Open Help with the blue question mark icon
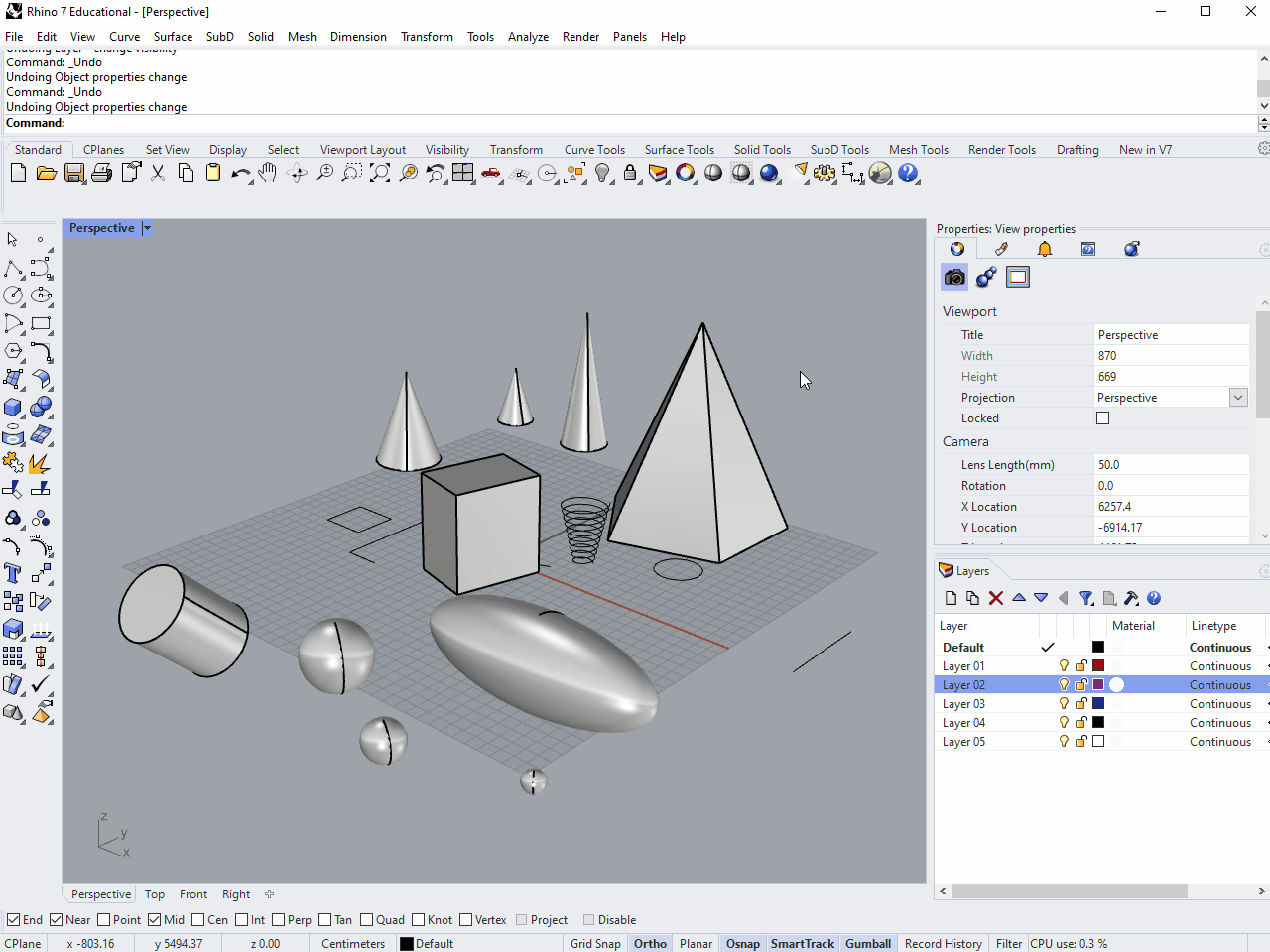Image resolution: width=1270 pixels, height=952 pixels. [908, 173]
